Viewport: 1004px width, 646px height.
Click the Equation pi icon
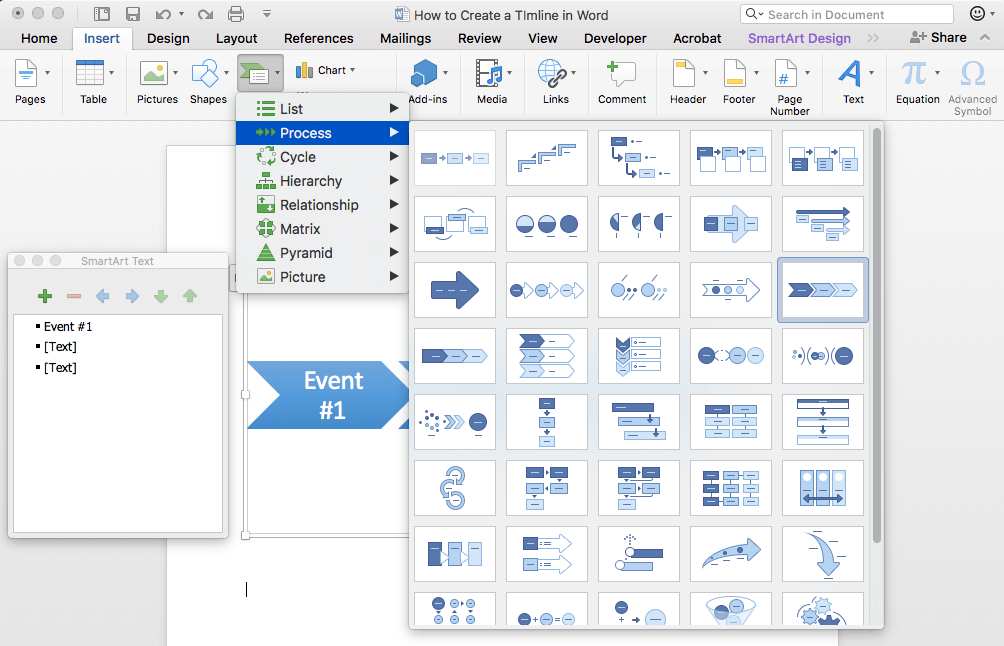(913, 73)
